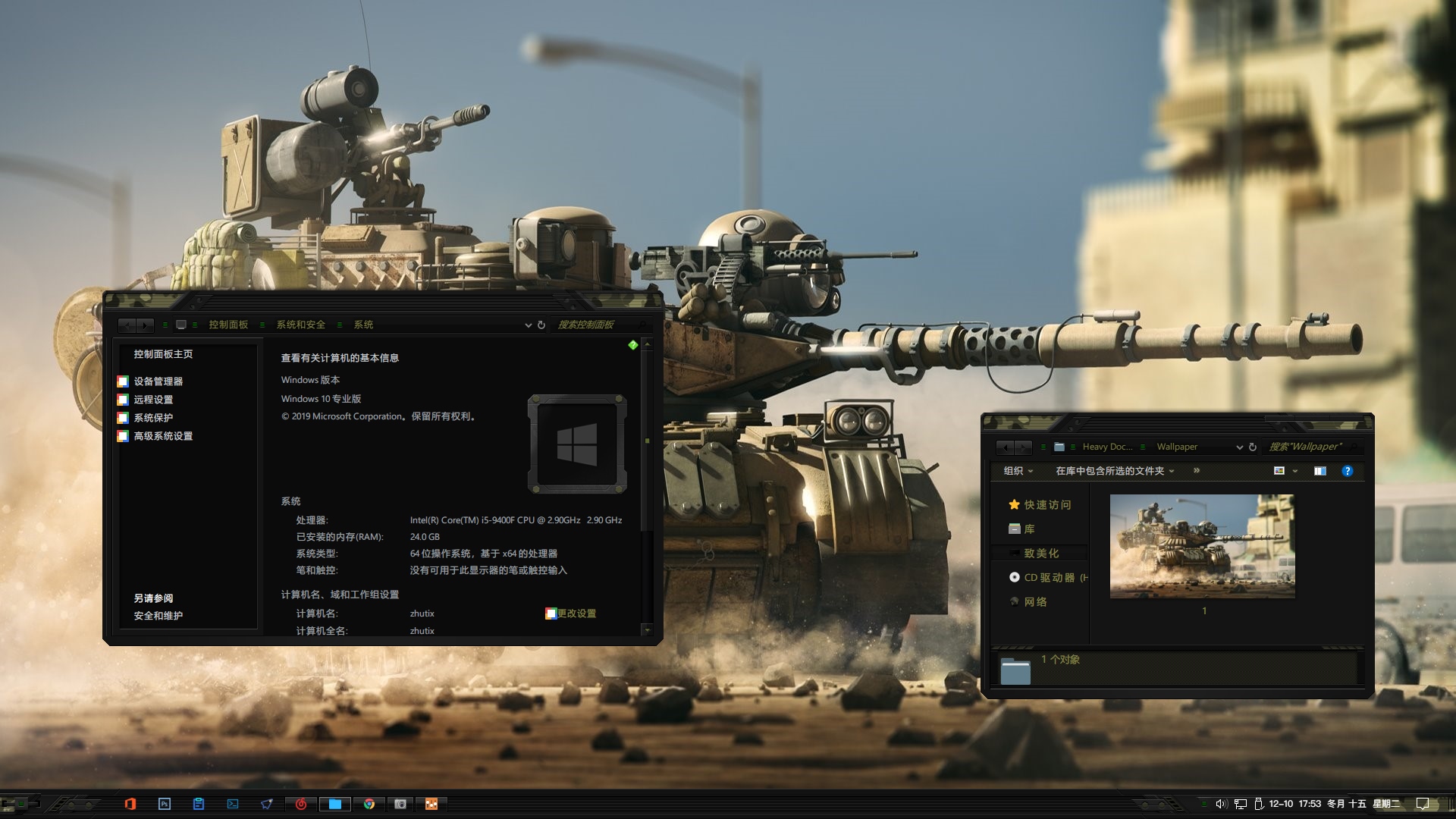Viewport: 1456px width, 819px height.
Task: Change view with the view icon button
Action: pos(1279,471)
